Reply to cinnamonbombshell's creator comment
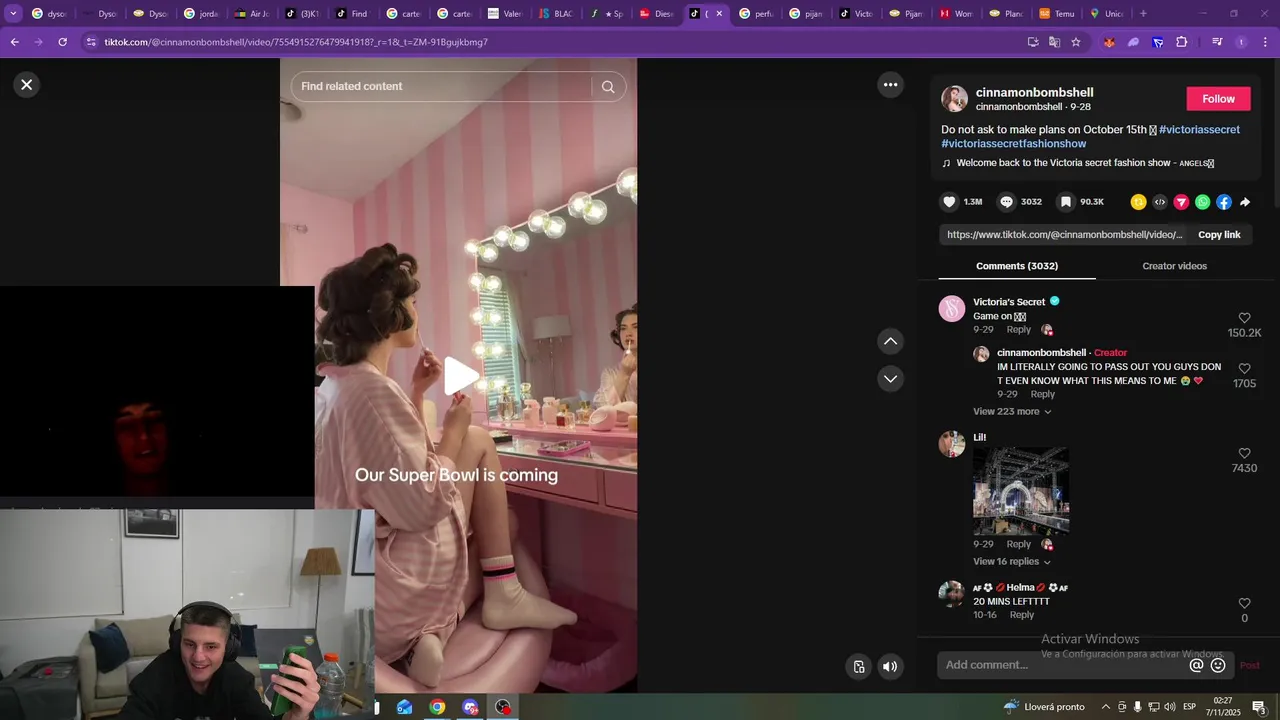 tap(1042, 395)
